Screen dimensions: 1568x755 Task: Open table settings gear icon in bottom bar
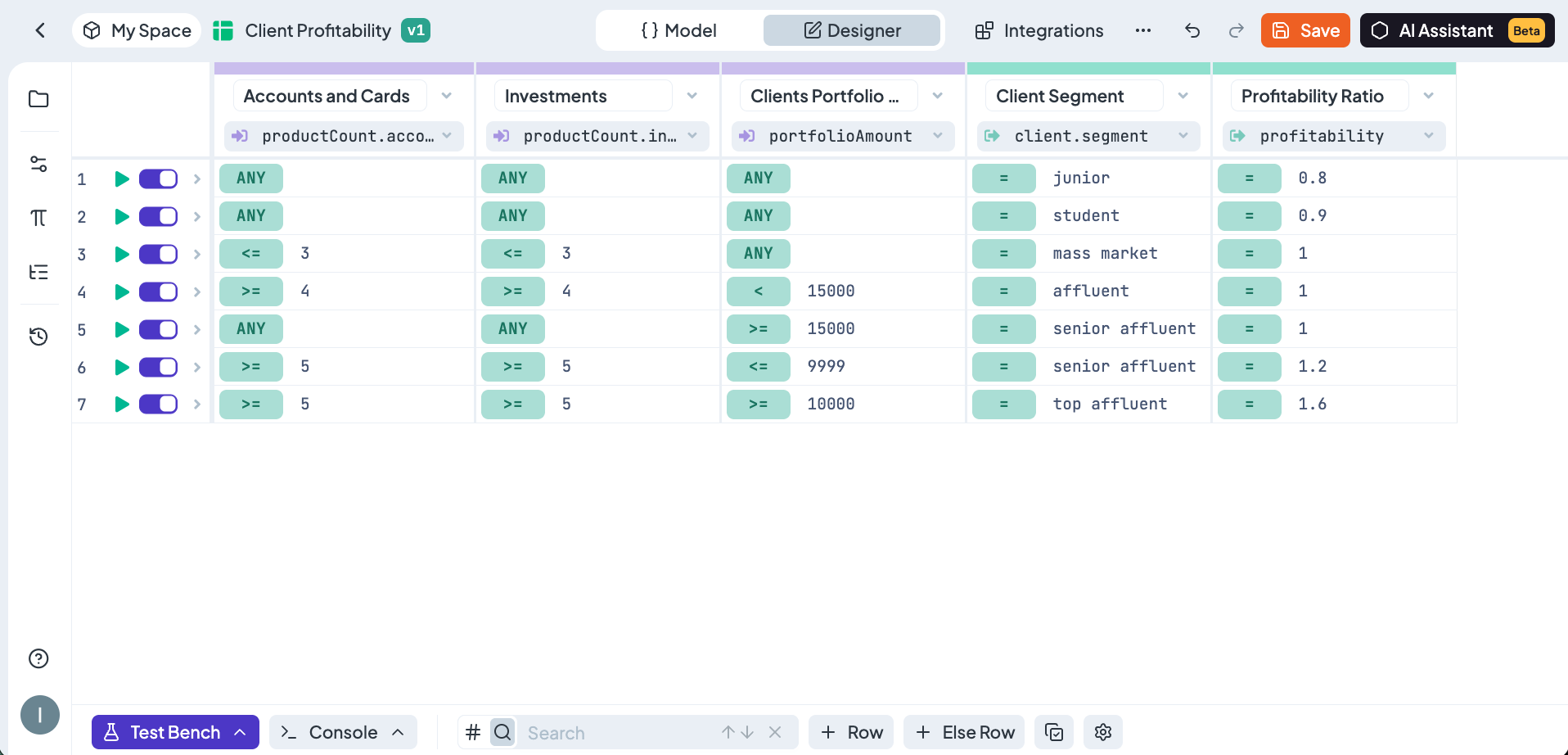pyautogui.click(x=1102, y=732)
